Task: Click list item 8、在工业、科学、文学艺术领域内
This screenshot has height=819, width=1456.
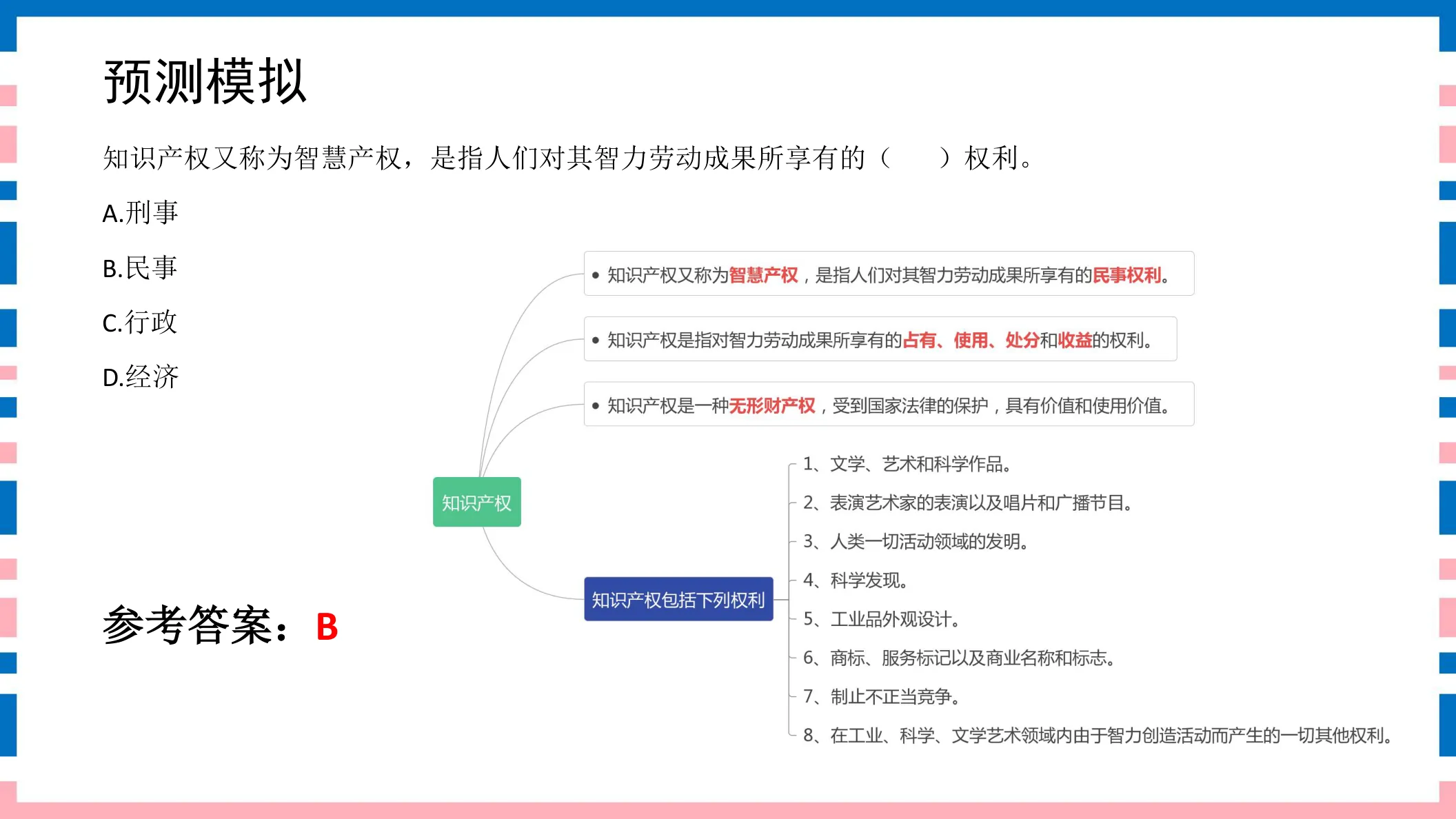Action: click(1098, 735)
